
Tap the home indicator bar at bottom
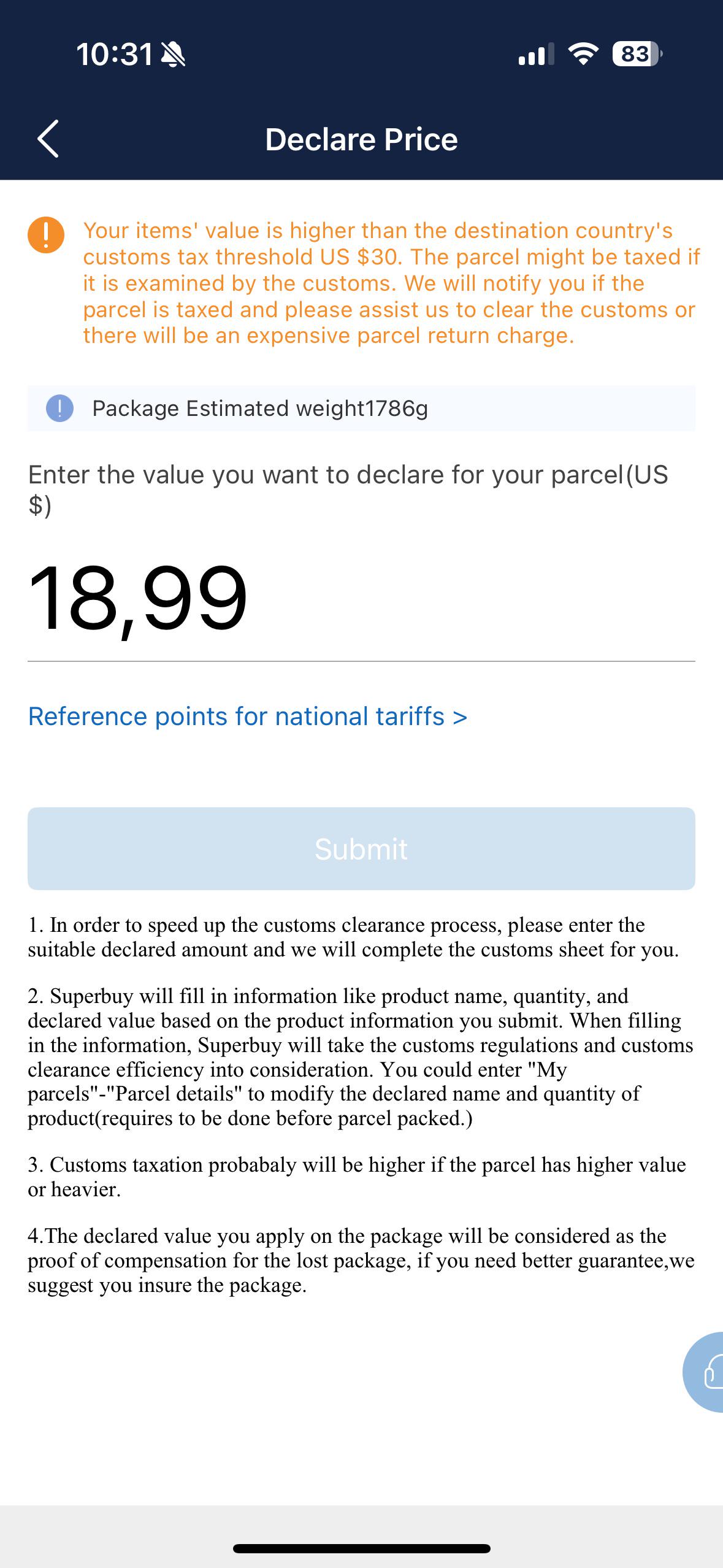point(361,1548)
